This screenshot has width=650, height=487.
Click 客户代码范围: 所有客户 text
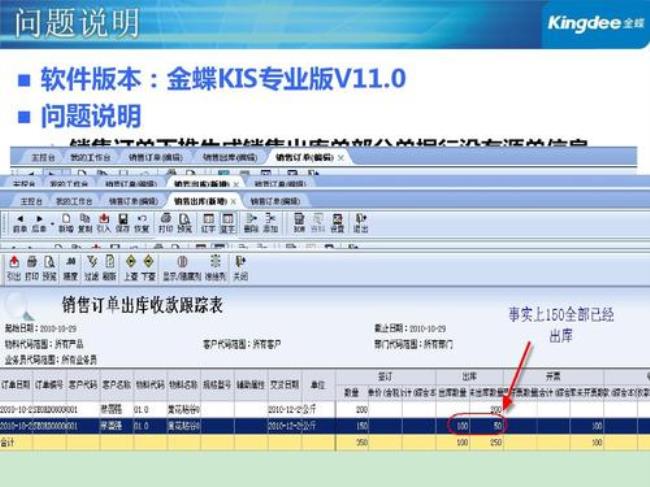[242, 344]
